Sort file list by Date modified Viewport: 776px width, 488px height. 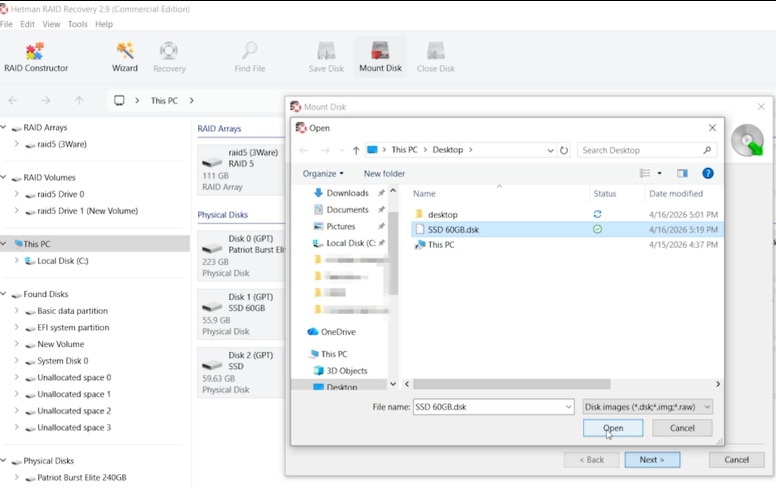(x=676, y=194)
